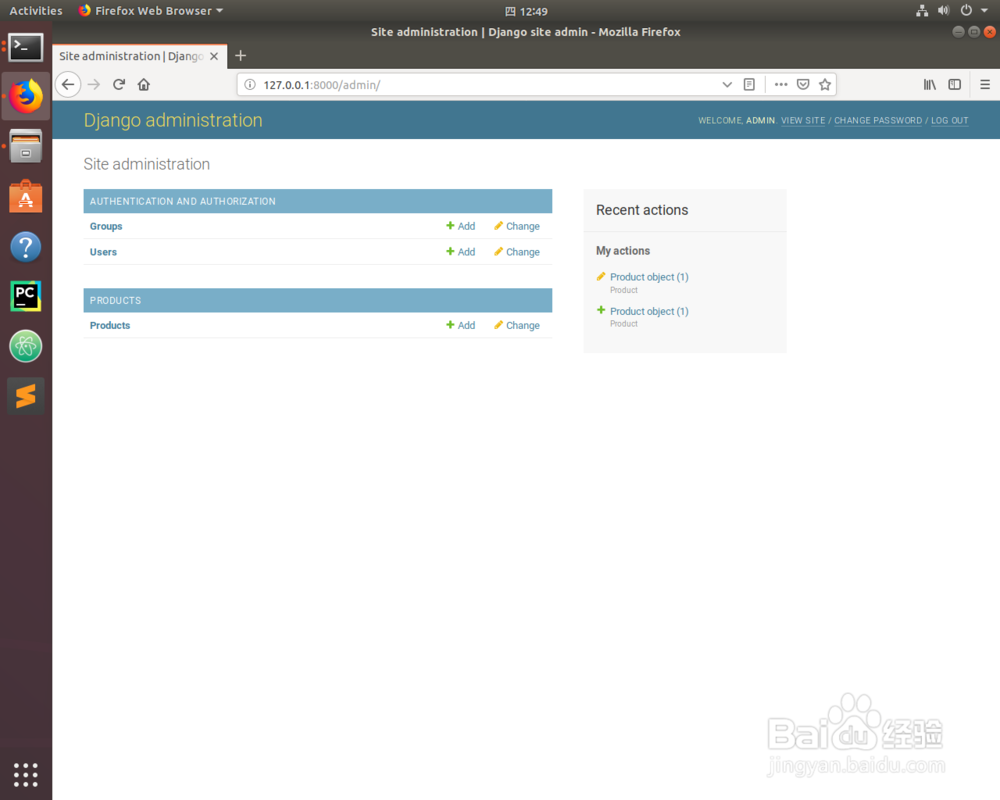Save page to Pocket

tap(803, 85)
